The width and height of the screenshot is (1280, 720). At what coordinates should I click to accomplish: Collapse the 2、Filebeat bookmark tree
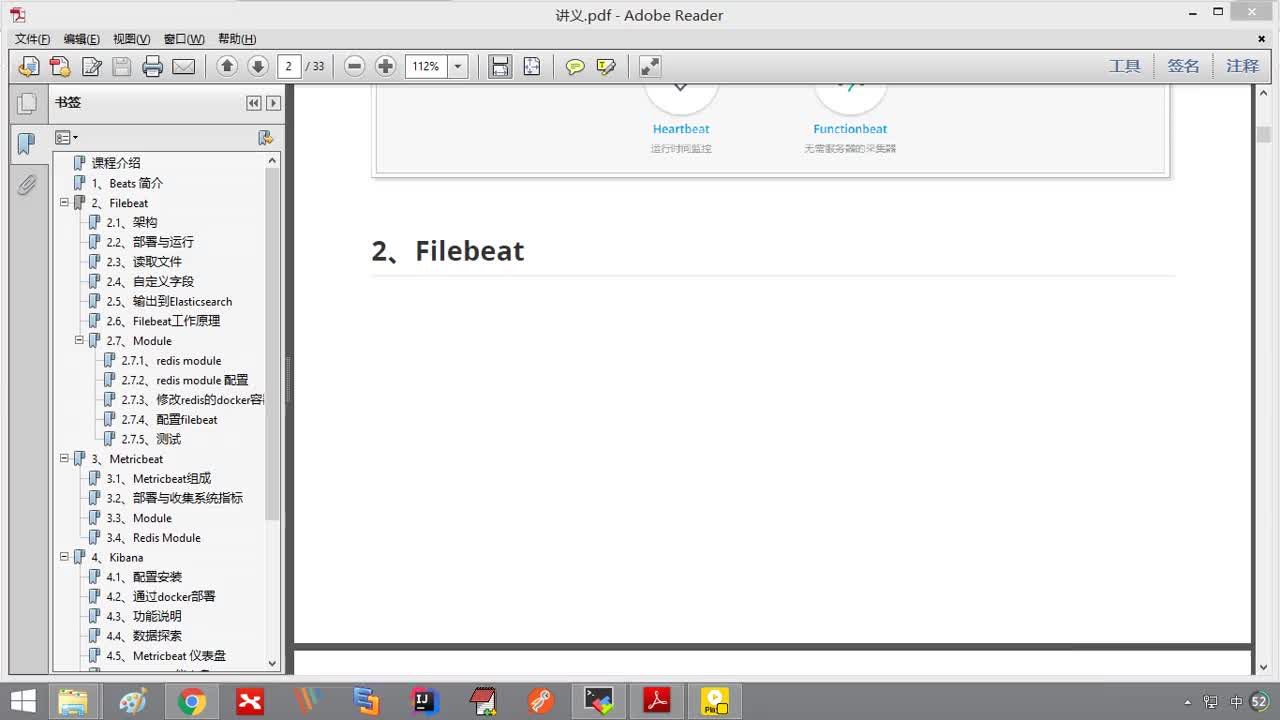[x=64, y=203]
